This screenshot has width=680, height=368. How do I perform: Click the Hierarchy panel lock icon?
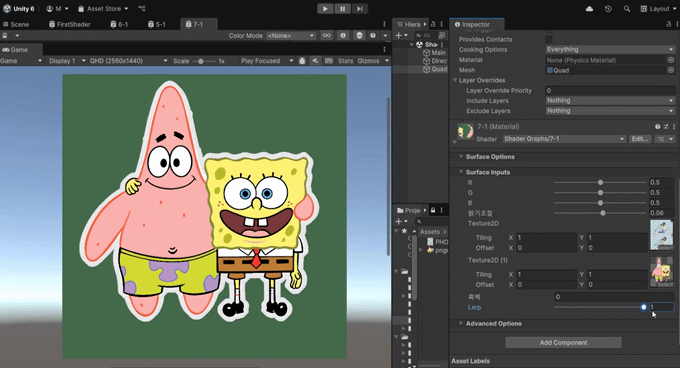(433, 24)
